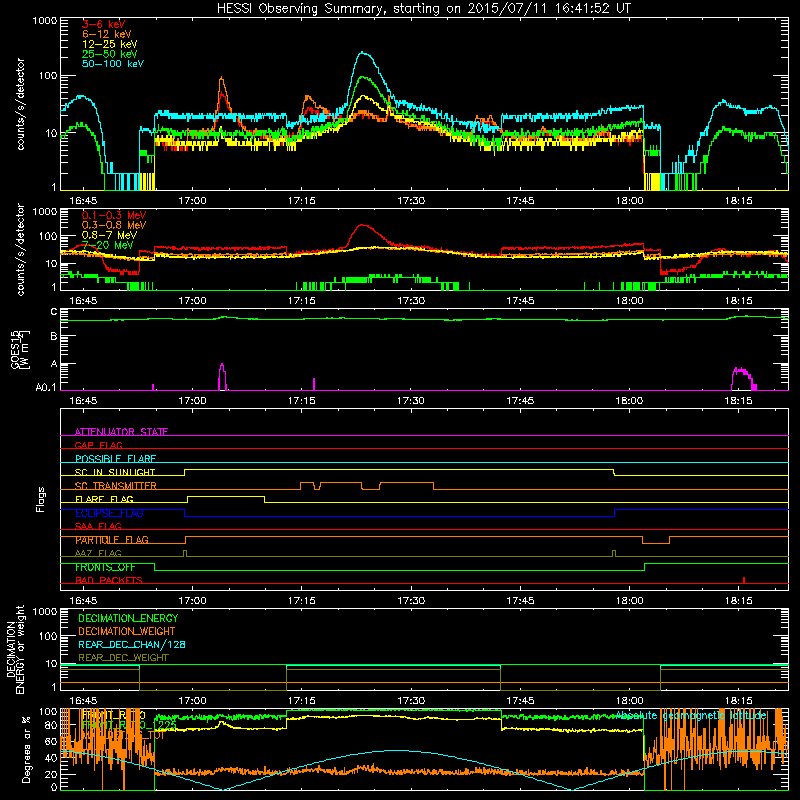Screen dimensions: 800x800
Task: Click the GAP_FLAG label
Action: 98,445
